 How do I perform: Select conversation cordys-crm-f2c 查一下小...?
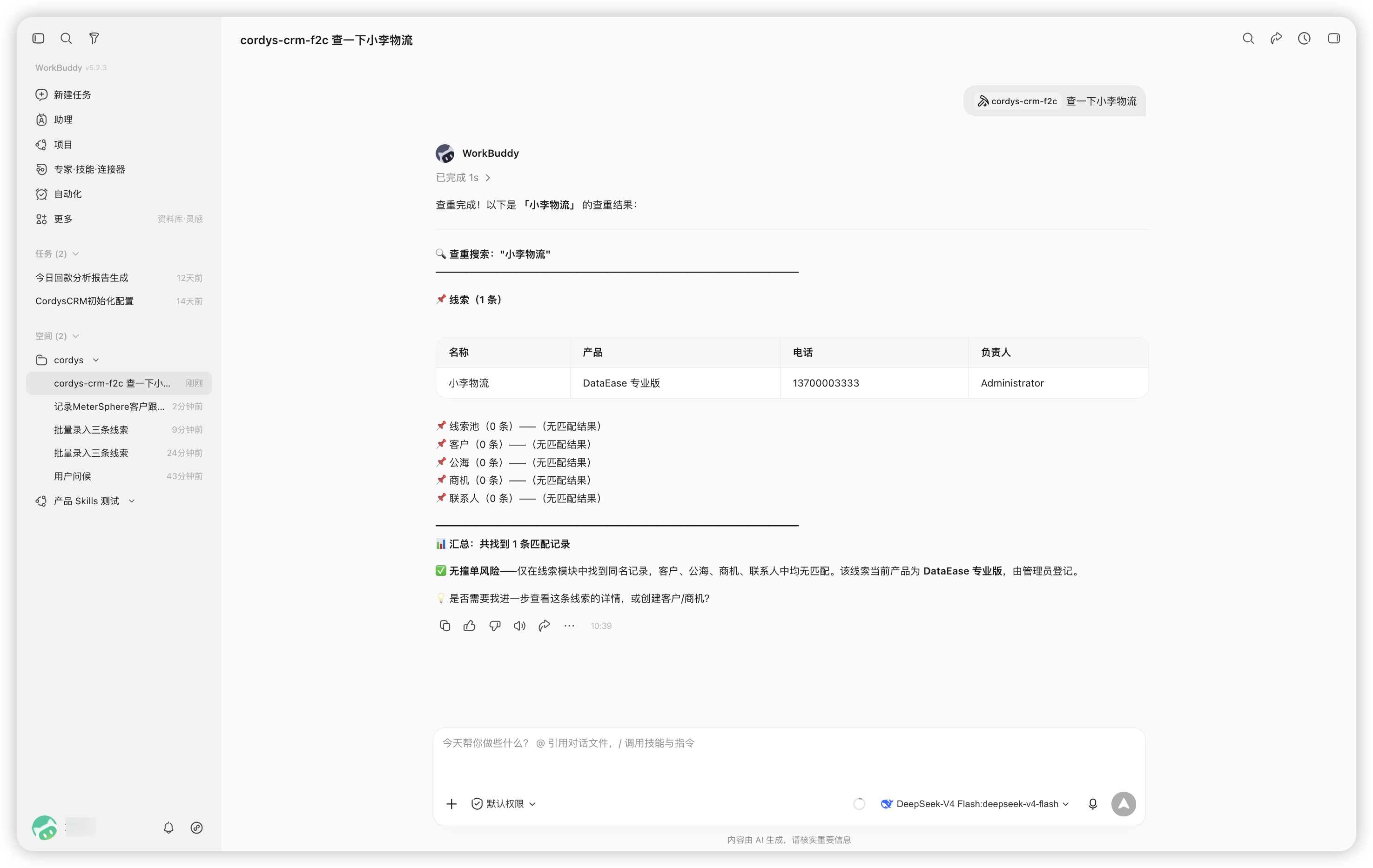(x=120, y=383)
